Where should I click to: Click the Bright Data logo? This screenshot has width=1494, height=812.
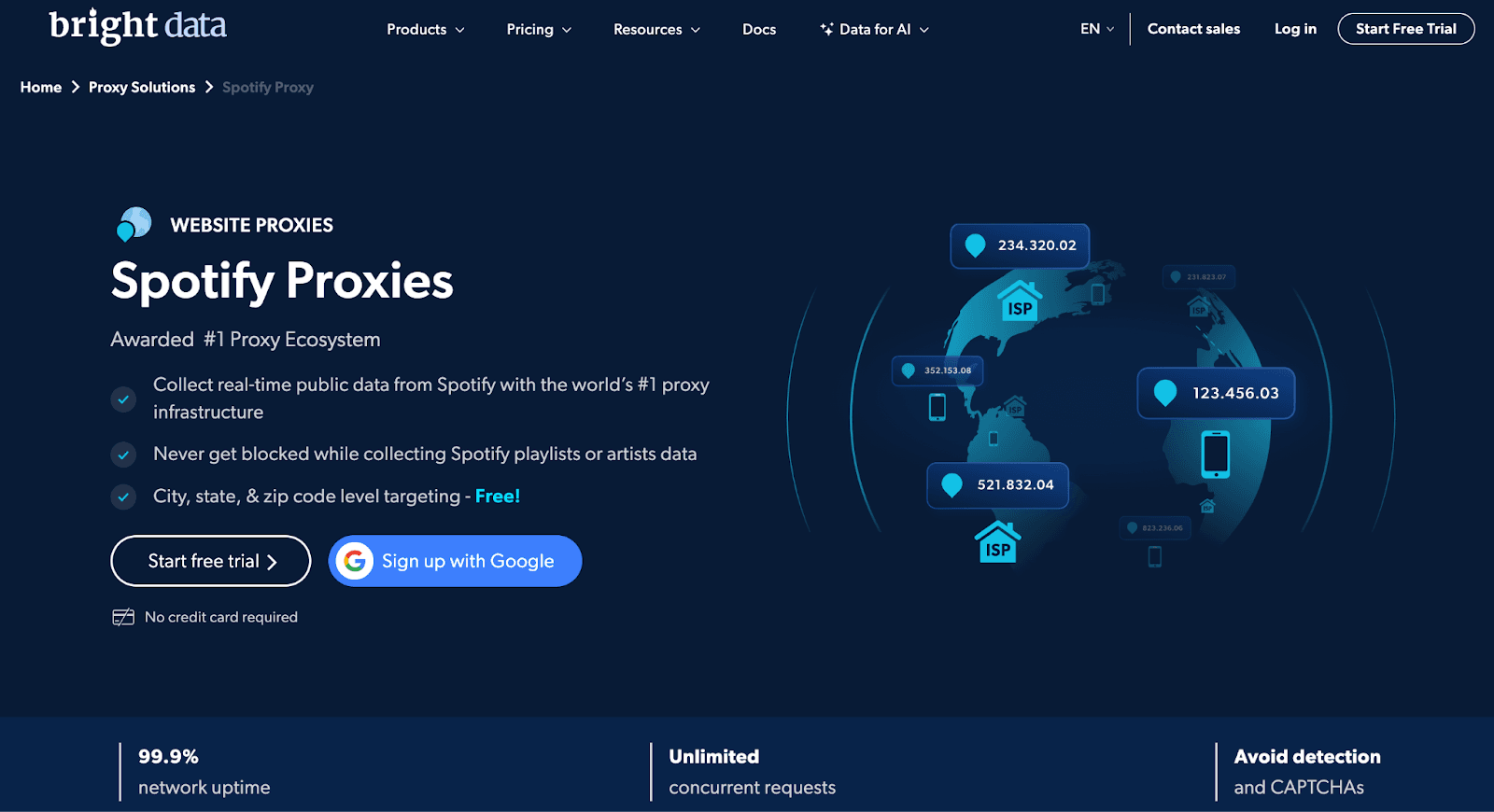[138, 26]
